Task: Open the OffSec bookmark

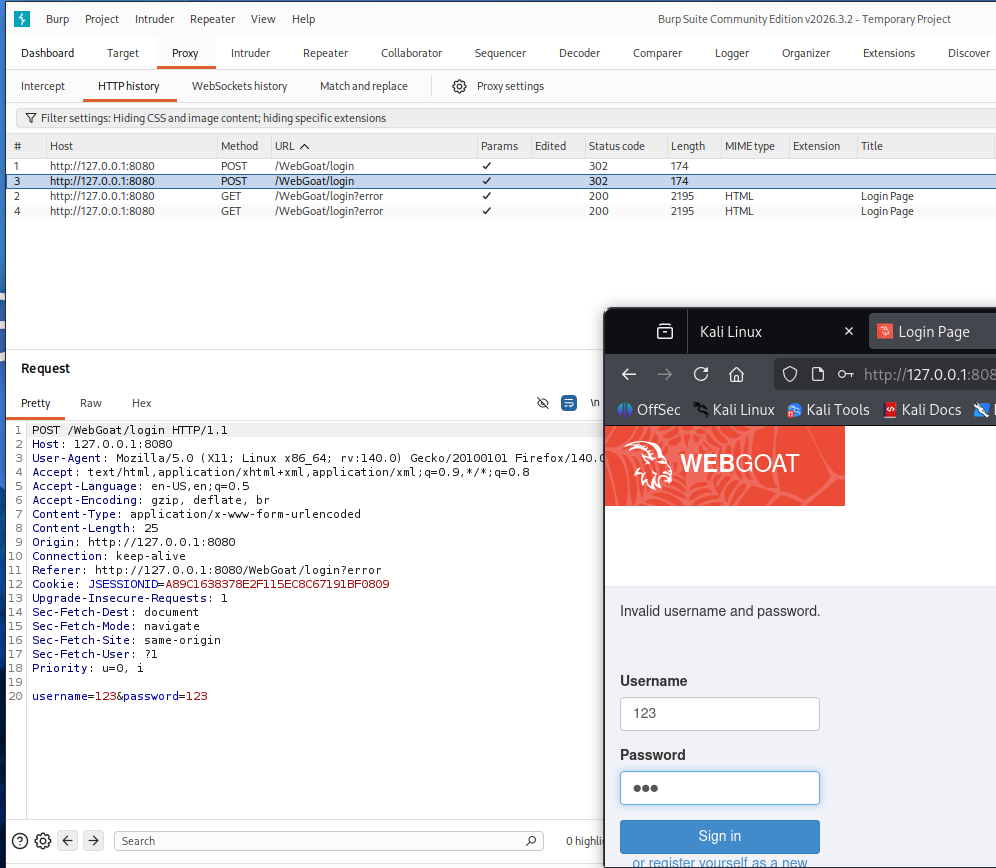Action: pos(649,410)
